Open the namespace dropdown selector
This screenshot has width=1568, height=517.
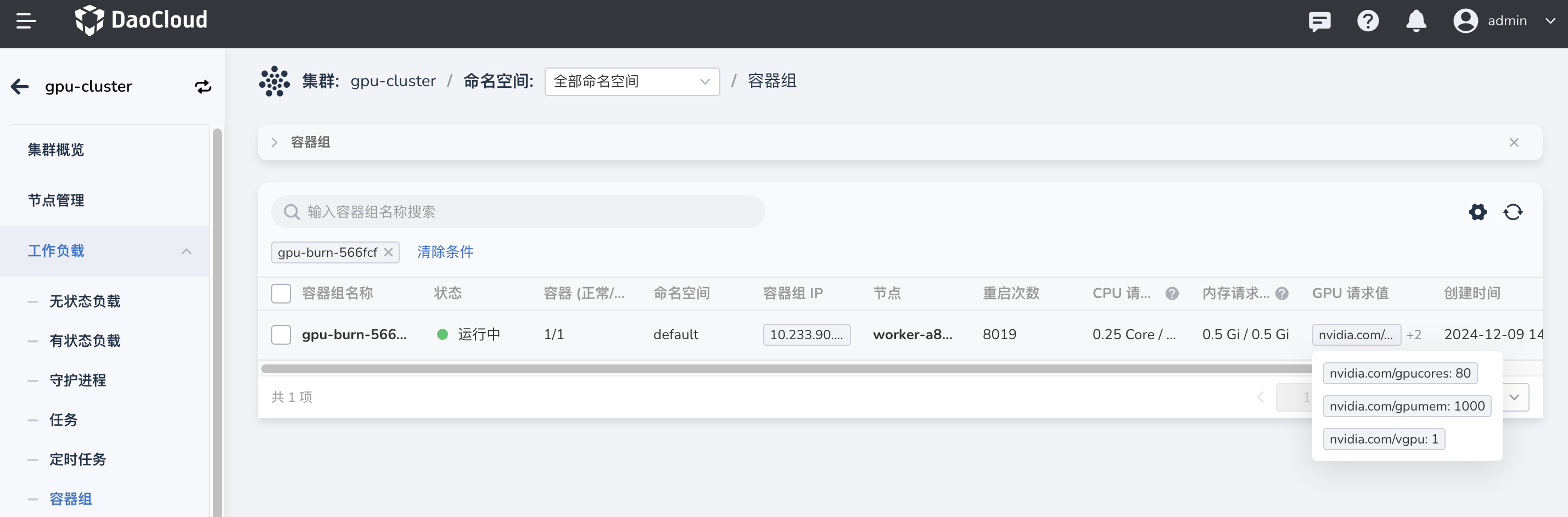[631, 82]
